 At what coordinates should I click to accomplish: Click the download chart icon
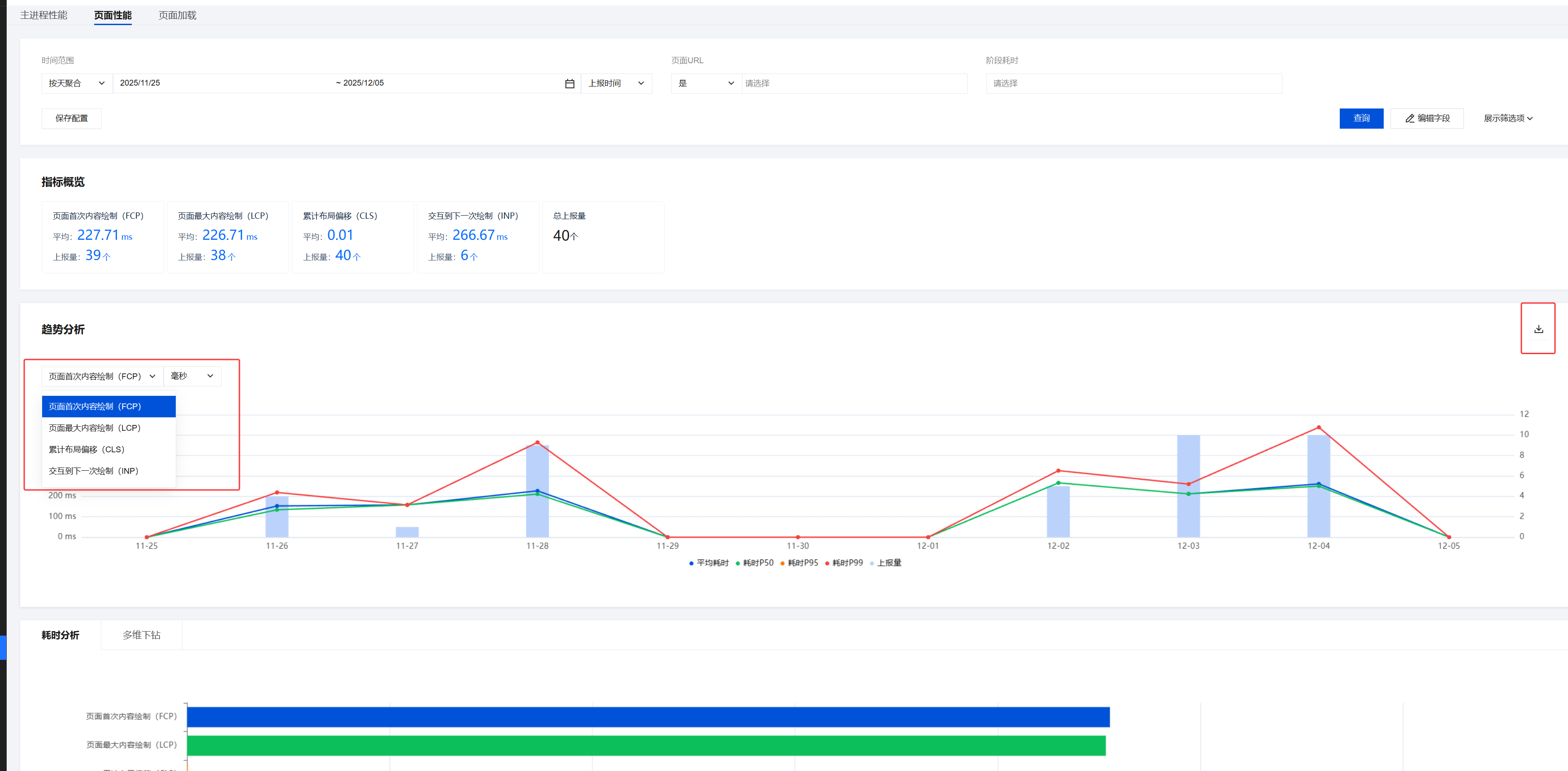pos(1538,329)
